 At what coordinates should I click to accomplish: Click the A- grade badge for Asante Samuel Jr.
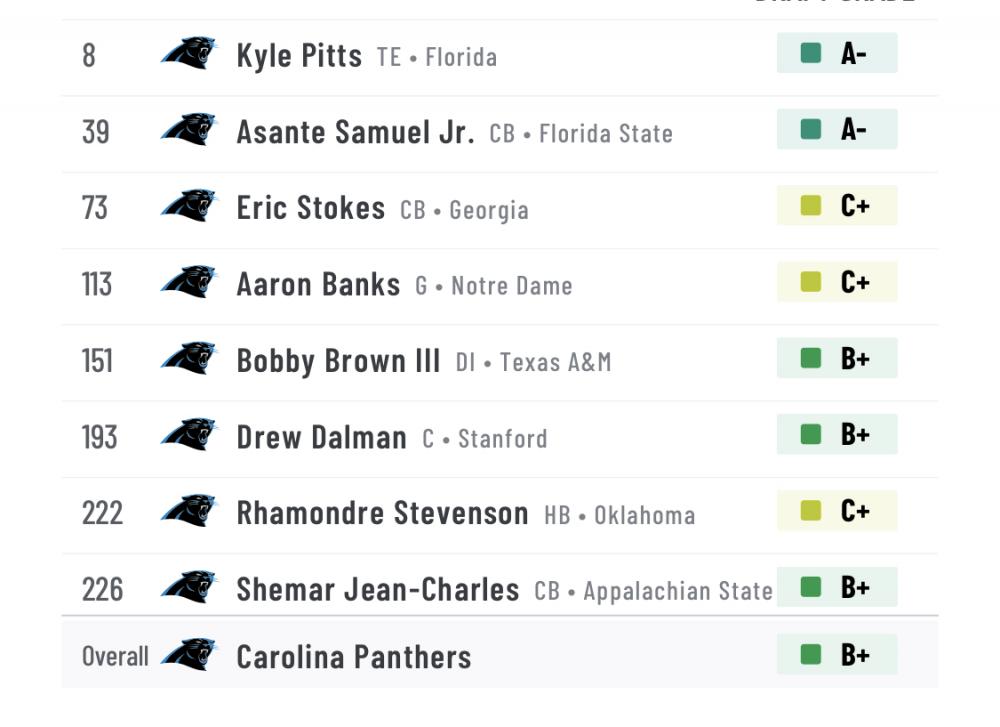tap(837, 130)
